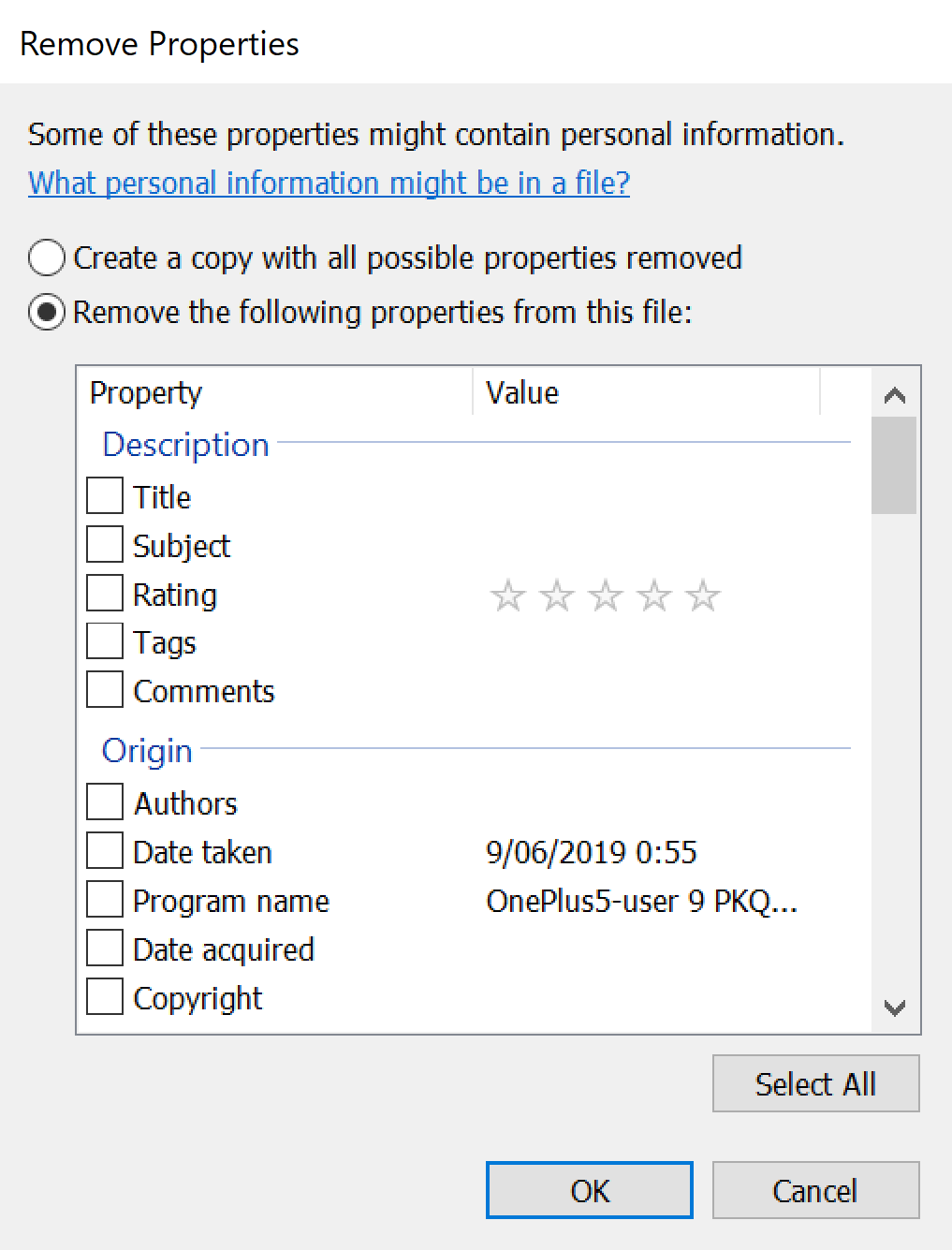Screen dimensions: 952x1250
Task: Check the Title property checkbox
Action: pyautogui.click(x=105, y=496)
